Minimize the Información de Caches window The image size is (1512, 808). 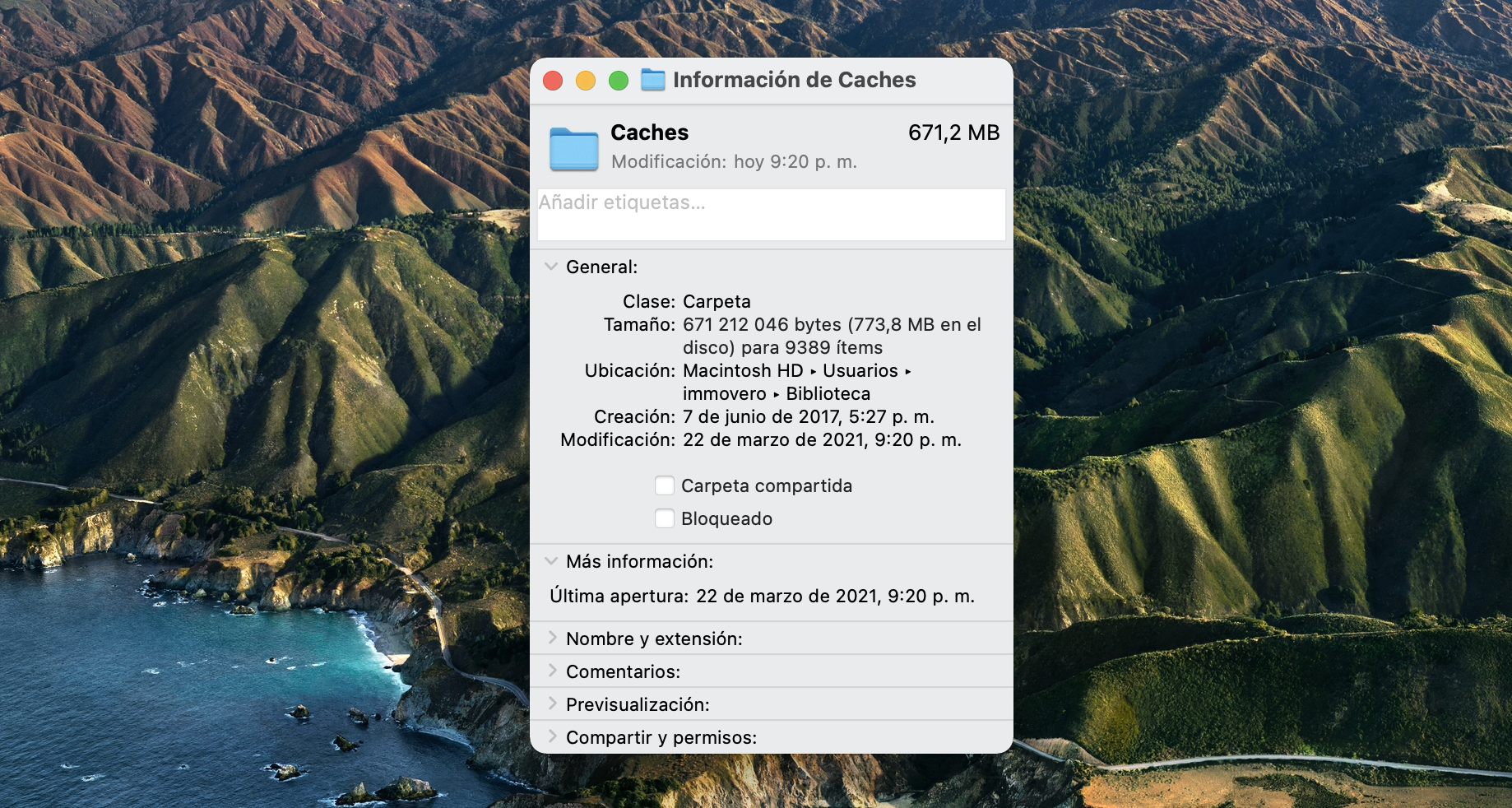pos(586,80)
